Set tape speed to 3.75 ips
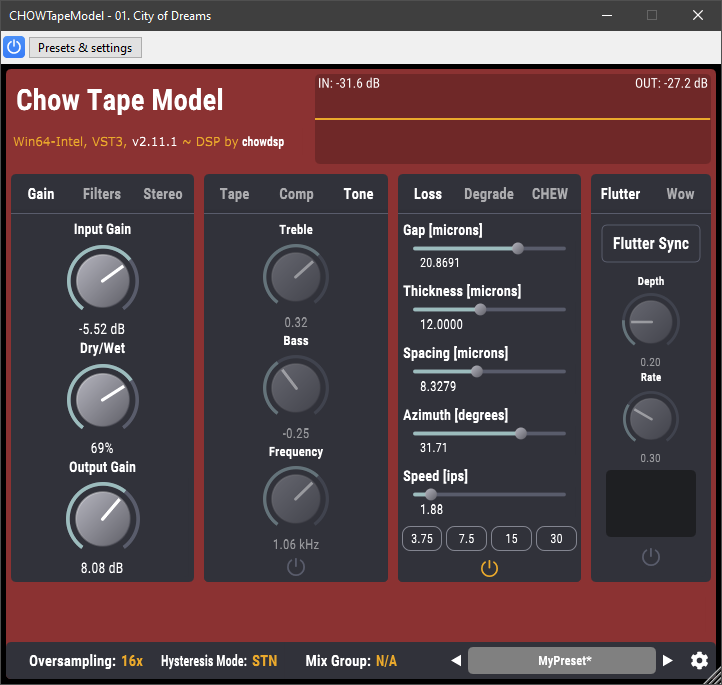This screenshot has height=685, width=722. 422,539
